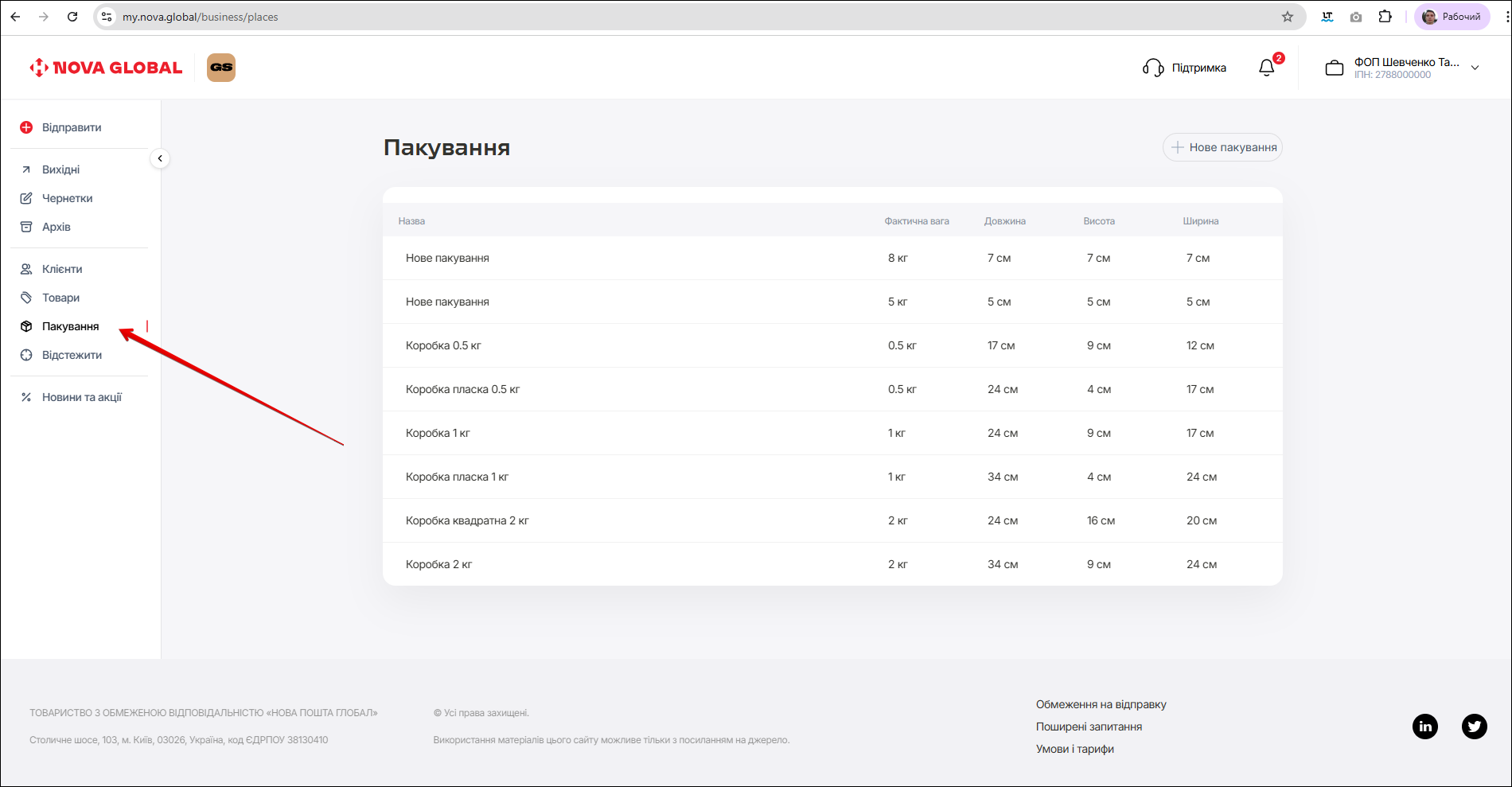Open the Twitter footer icon

click(1475, 726)
